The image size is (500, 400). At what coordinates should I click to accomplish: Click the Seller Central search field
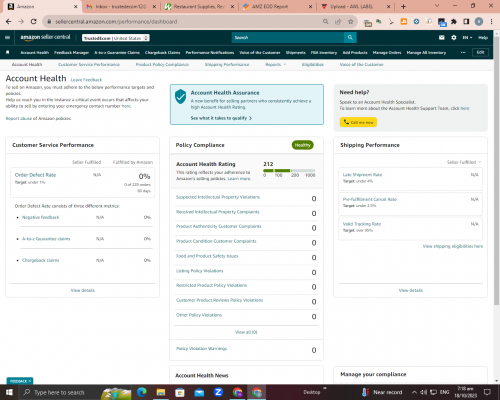(x=288, y=38)
